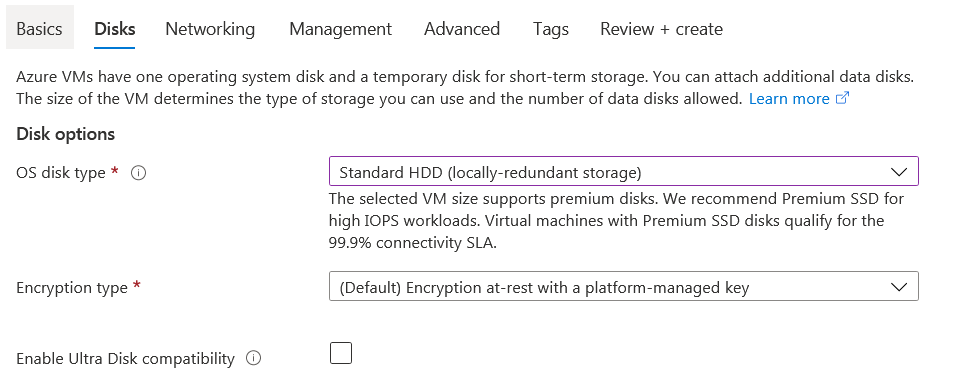Click the external link icon after Learn more
Viewport: 958px width, 384px height.
click(842, 98)
